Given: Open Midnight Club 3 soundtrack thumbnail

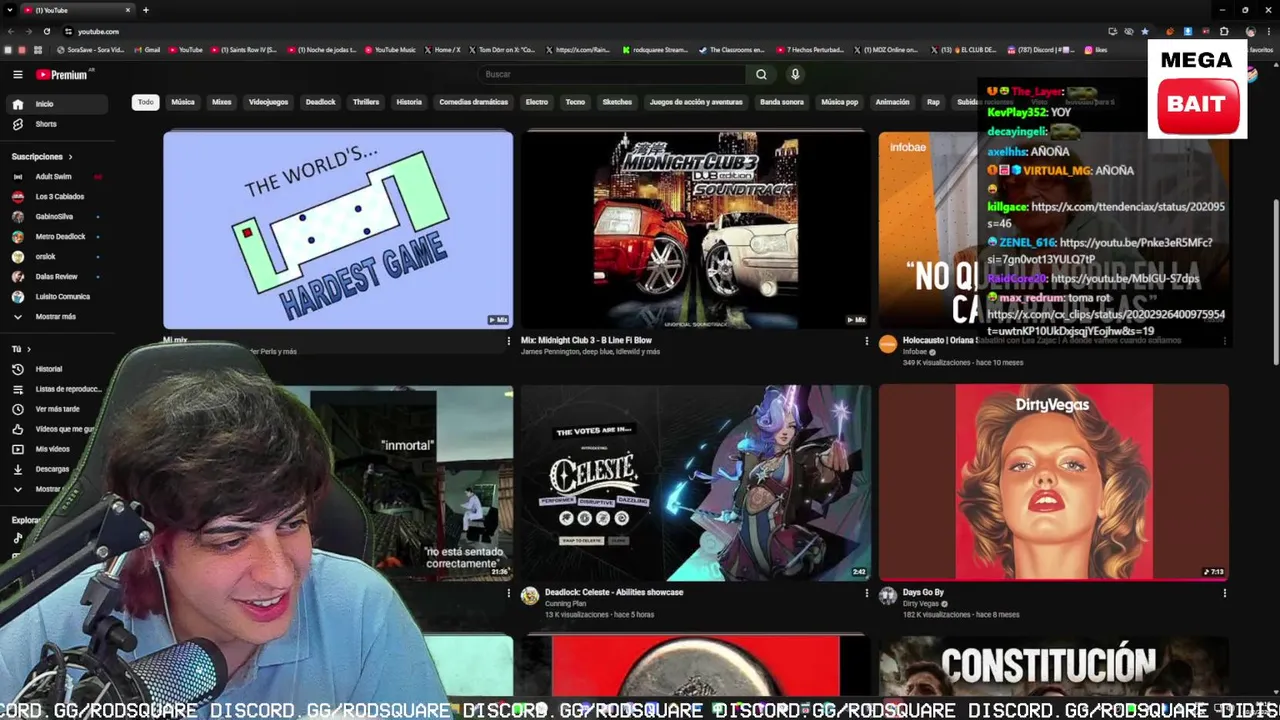Looking at the screenshot, I should [x=695, y=230].
